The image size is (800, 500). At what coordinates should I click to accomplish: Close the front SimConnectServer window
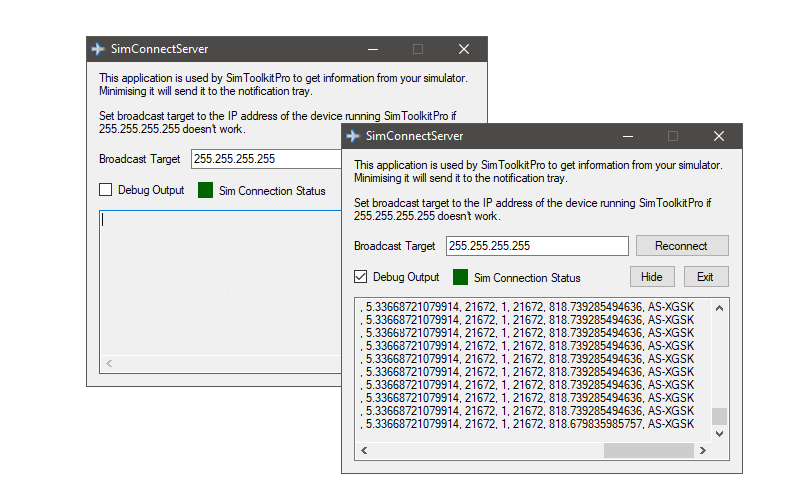pos(719,136)
